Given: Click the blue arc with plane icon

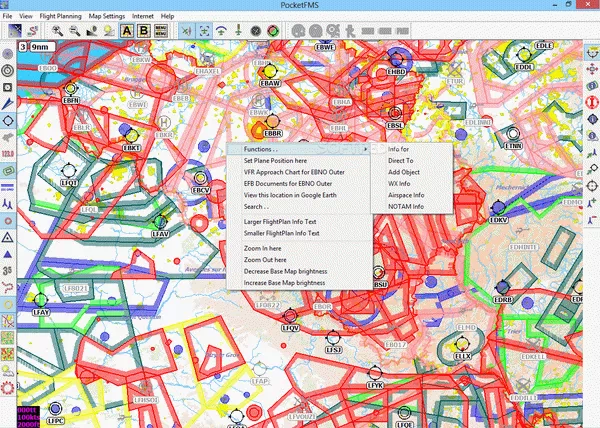Looking at the screenshot, I should pyautogui.click(x=221, y=31).
